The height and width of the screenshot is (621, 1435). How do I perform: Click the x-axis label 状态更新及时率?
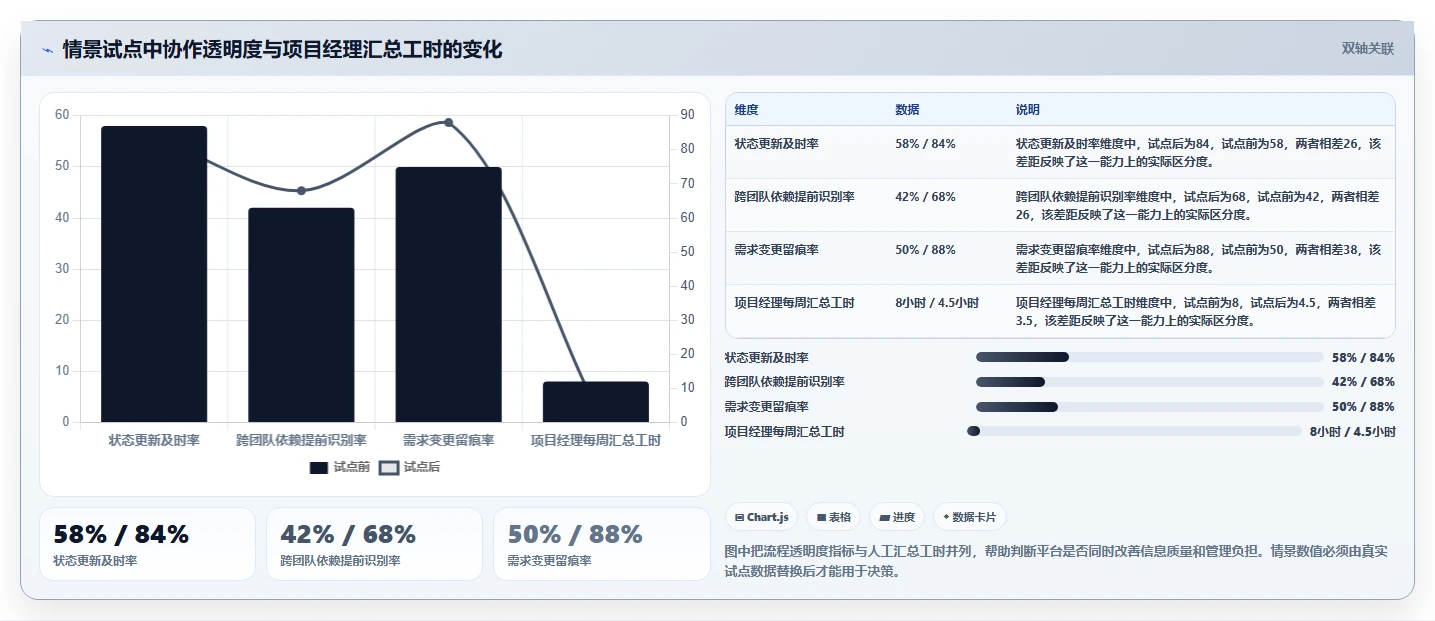tap(154, 440)
